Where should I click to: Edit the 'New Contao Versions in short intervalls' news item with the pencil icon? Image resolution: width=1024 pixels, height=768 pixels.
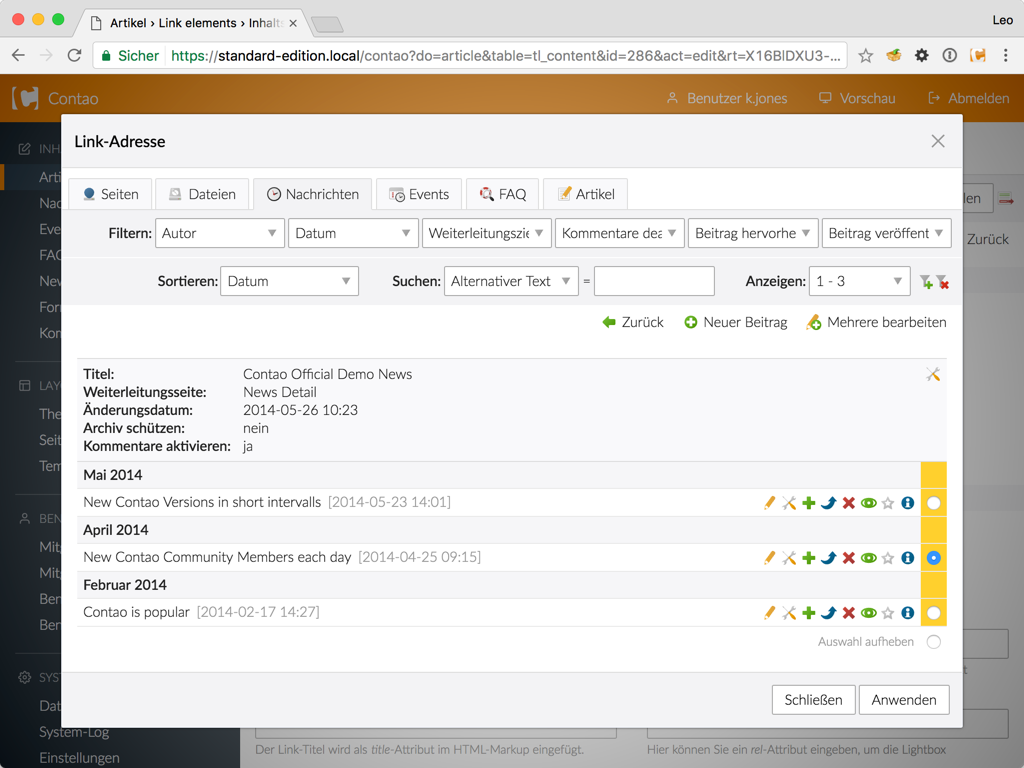(769, 503)
